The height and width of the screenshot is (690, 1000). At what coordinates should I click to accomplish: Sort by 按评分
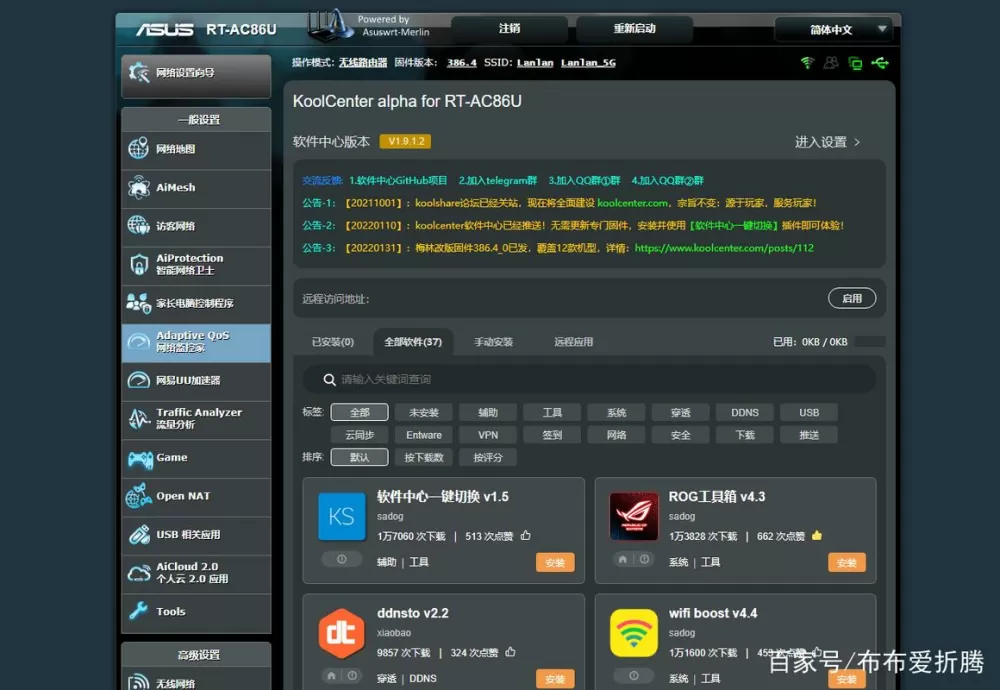488,457
